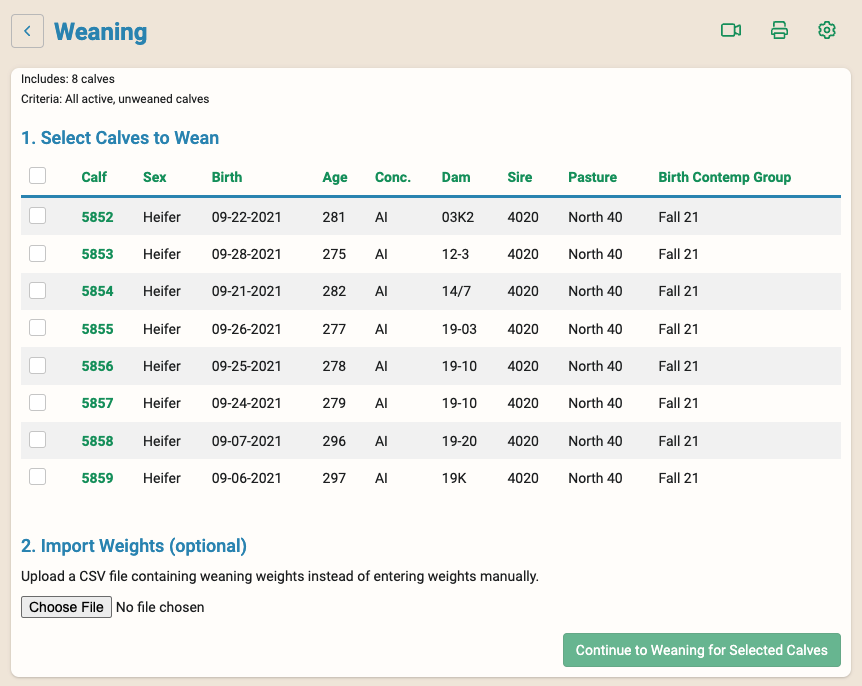Click Choose File to upload weights CSV

click(x=66, y=607)
